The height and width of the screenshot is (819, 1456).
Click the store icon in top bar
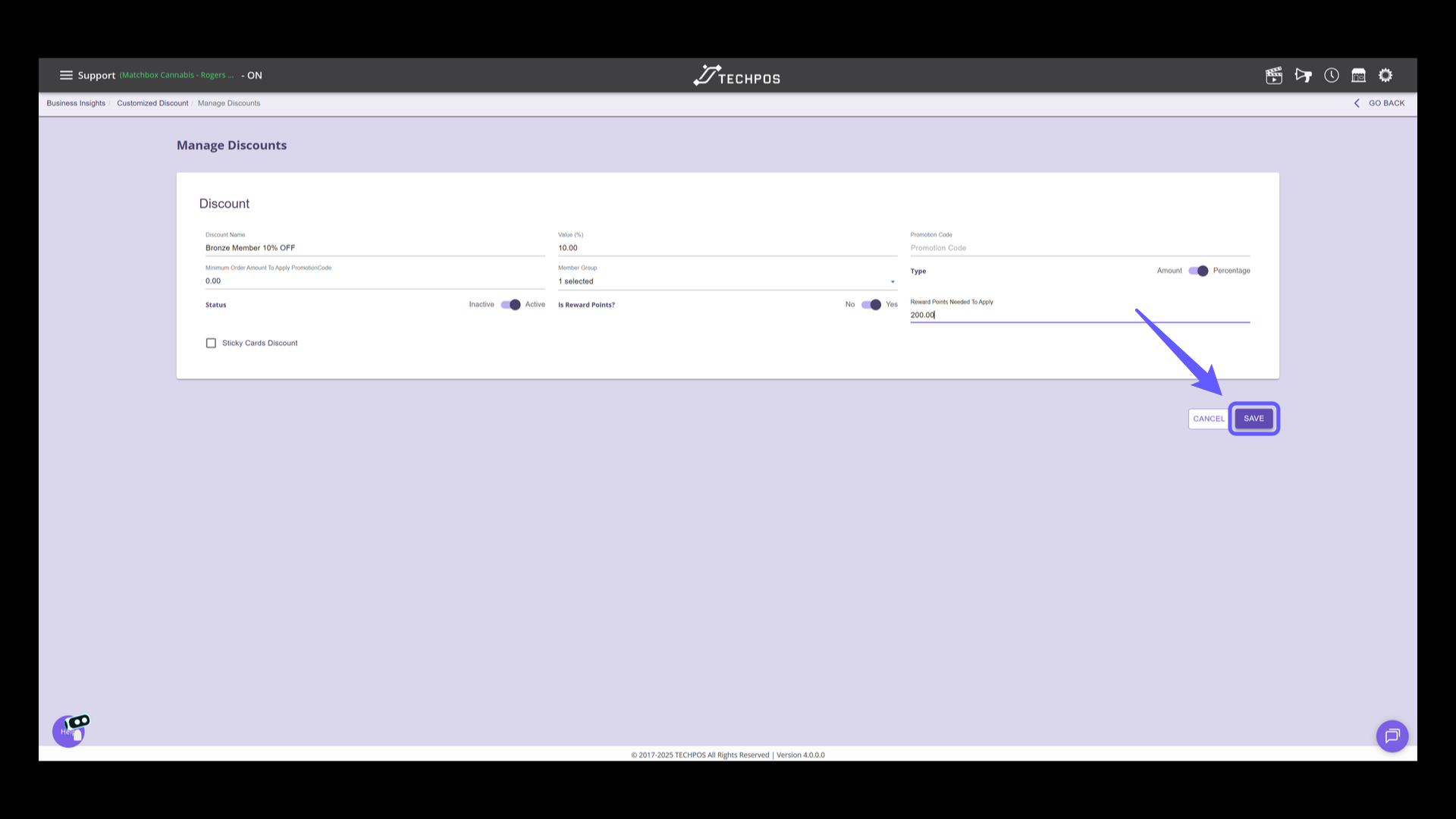1358,75
